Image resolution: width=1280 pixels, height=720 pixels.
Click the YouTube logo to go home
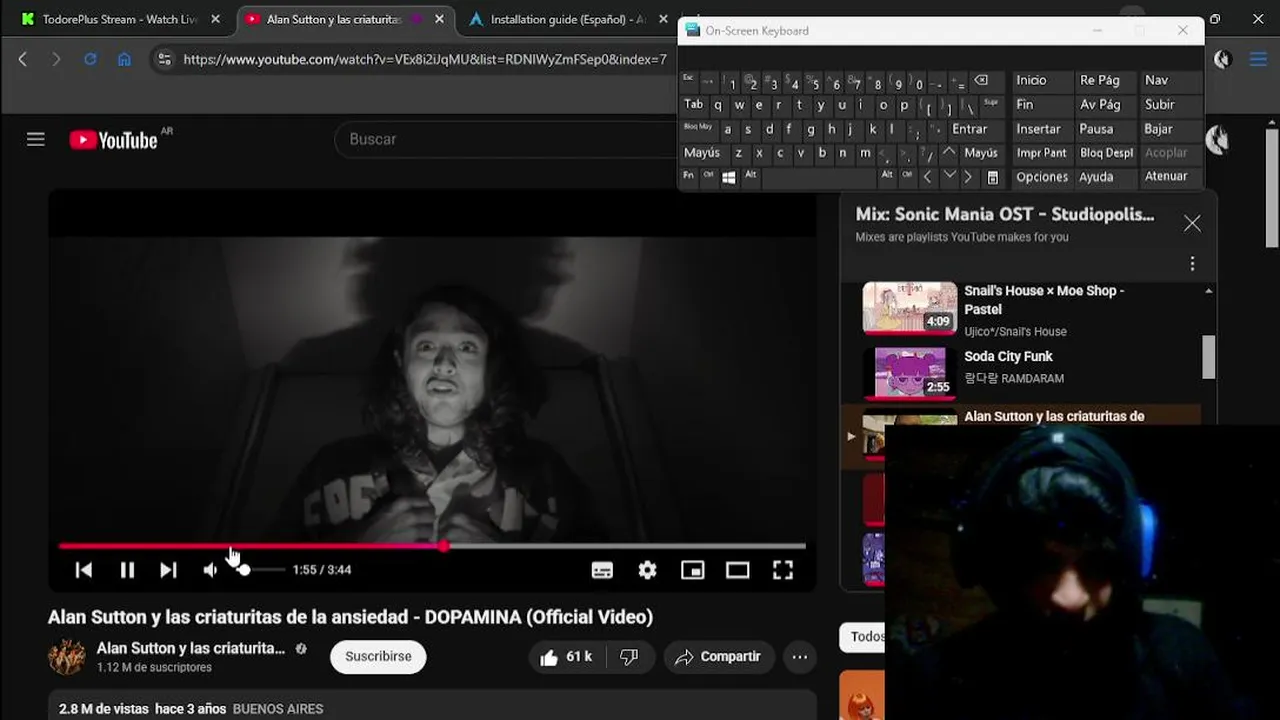pos(113,140)
